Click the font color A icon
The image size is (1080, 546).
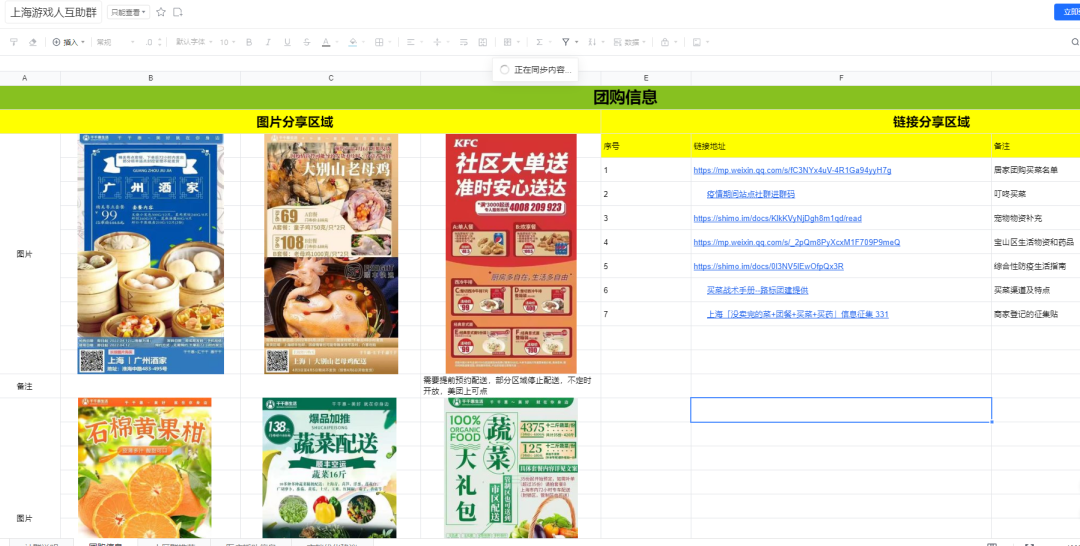pos(326,42)
